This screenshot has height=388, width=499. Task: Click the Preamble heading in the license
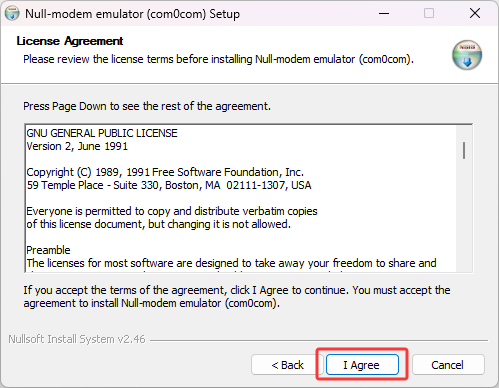[x=48, y=250]
